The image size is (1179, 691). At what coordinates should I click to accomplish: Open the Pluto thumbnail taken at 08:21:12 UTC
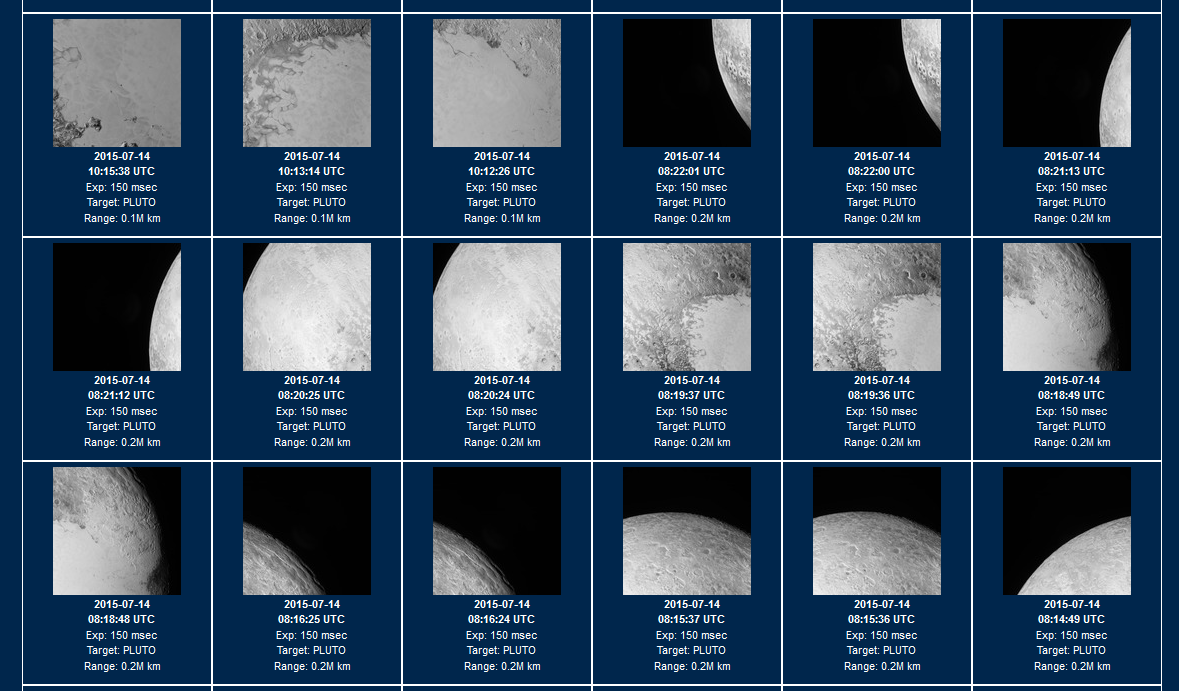pyautogui.click(x=117, y=307)
